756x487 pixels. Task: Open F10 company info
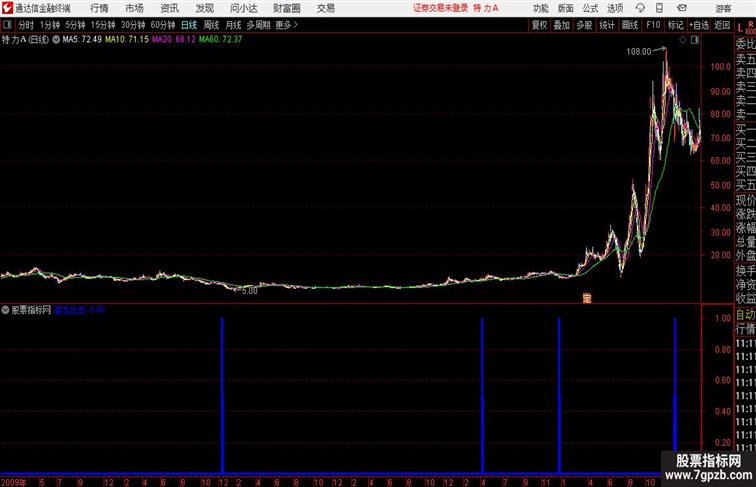[x=653, y=25]
